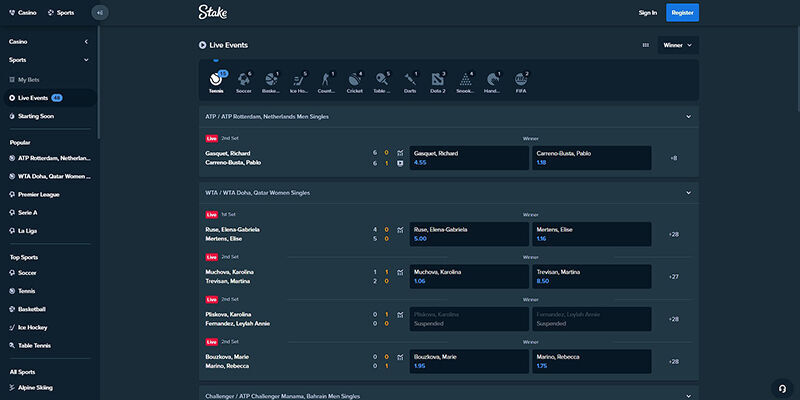This screenshot has height=400, width=800.
Task: Open stats icon for Pliskova vs Fernandez
Action: click(400, 314)
